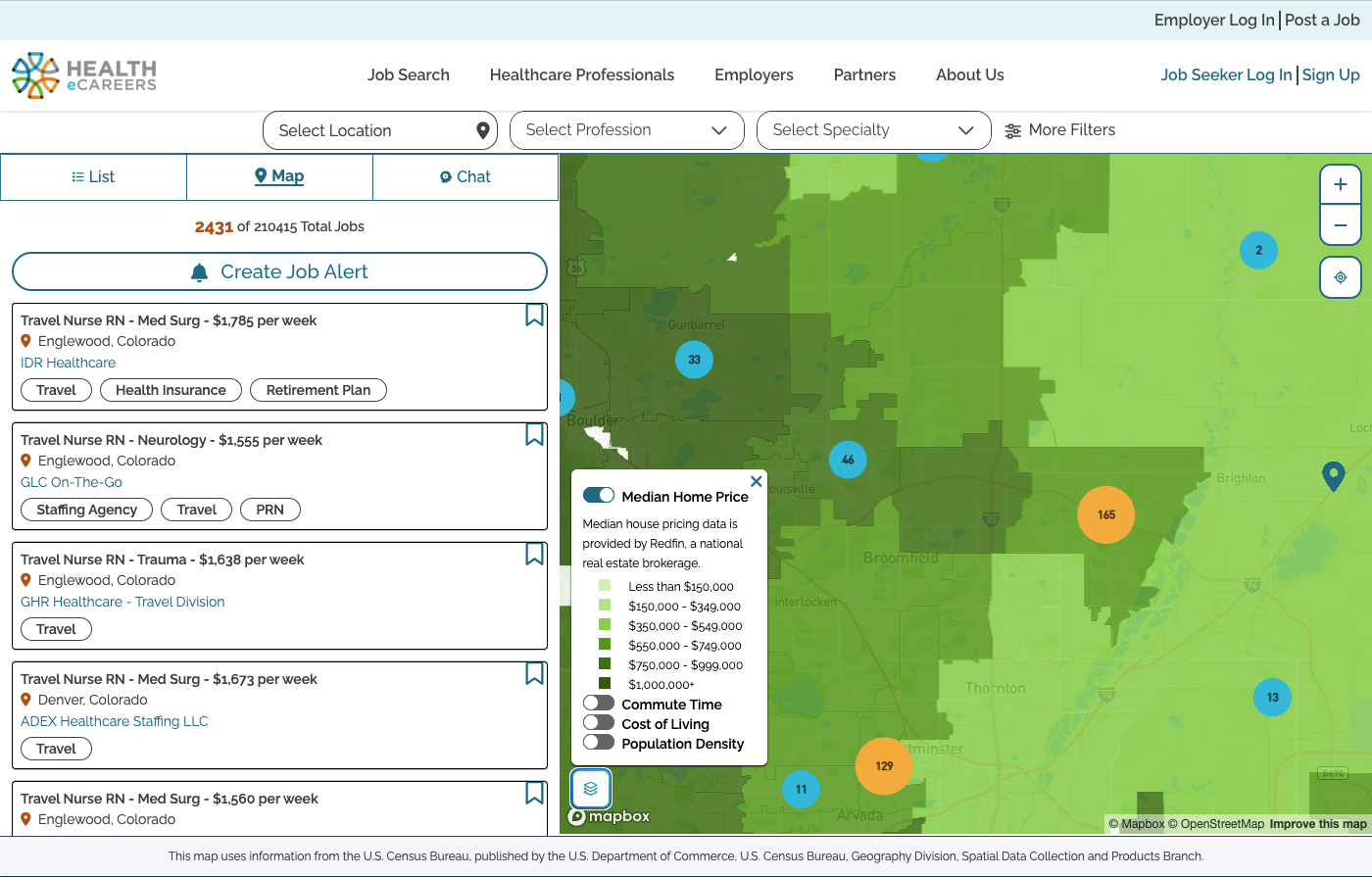This screenshot has height=877, width=1372.
Task: Switch to the List tab
Action: point(93,176)
